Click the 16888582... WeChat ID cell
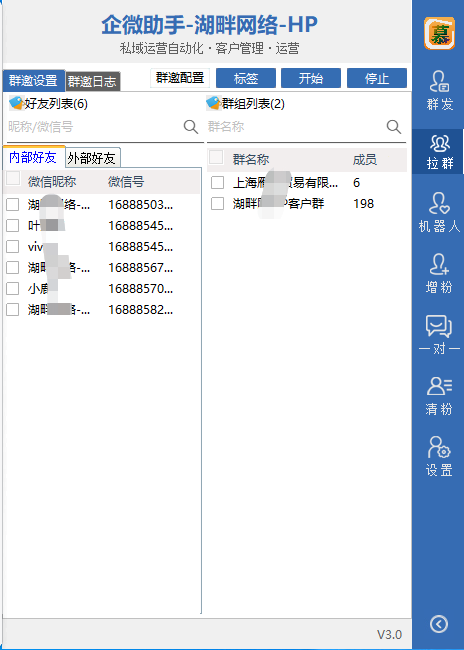Screen dimensions: 464x650 141,310
